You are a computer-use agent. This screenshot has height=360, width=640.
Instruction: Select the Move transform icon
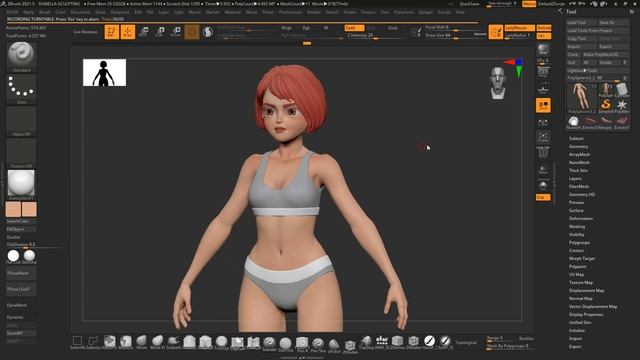(x=144, y=32)
